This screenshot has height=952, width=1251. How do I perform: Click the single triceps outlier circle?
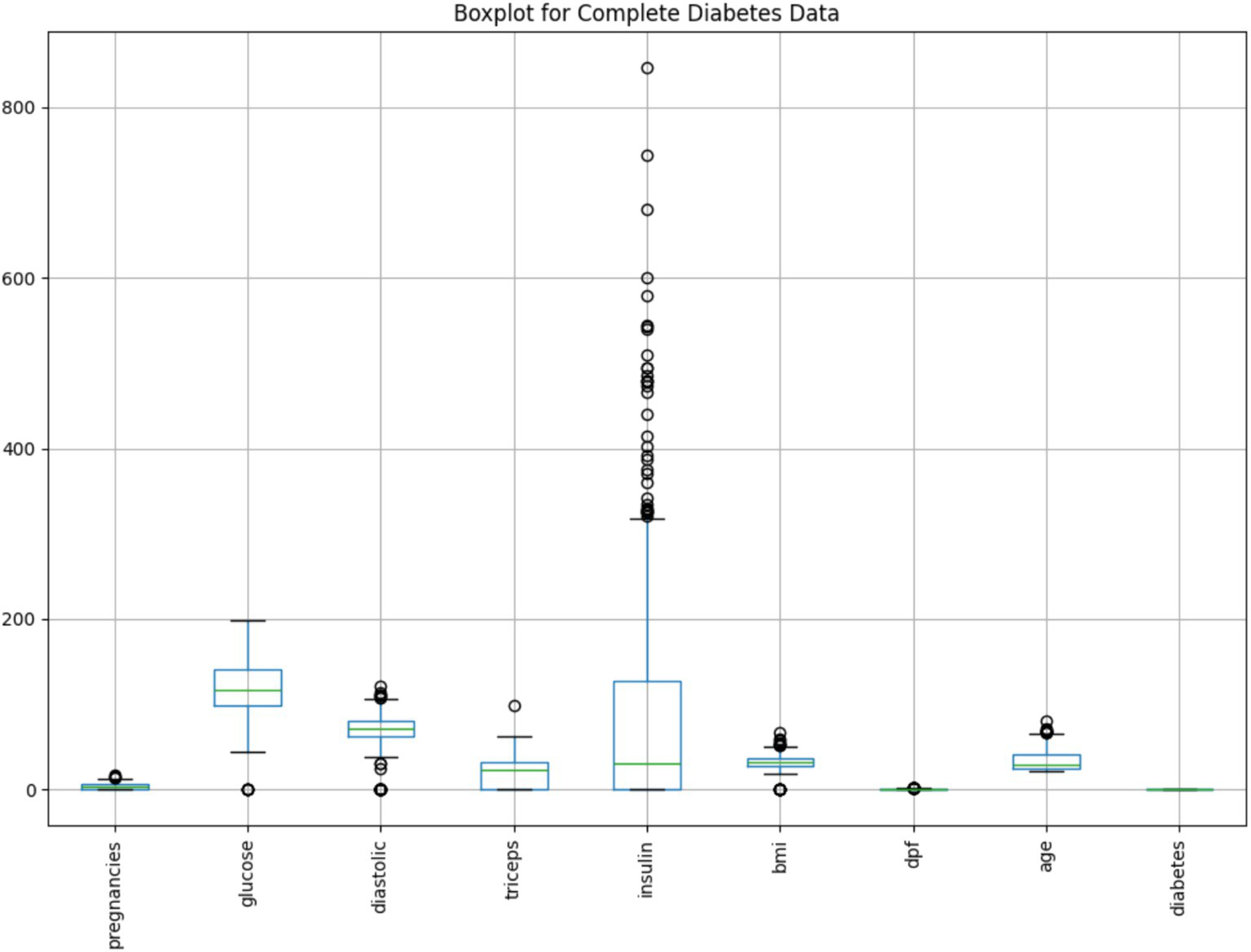(x=514, y=706)
